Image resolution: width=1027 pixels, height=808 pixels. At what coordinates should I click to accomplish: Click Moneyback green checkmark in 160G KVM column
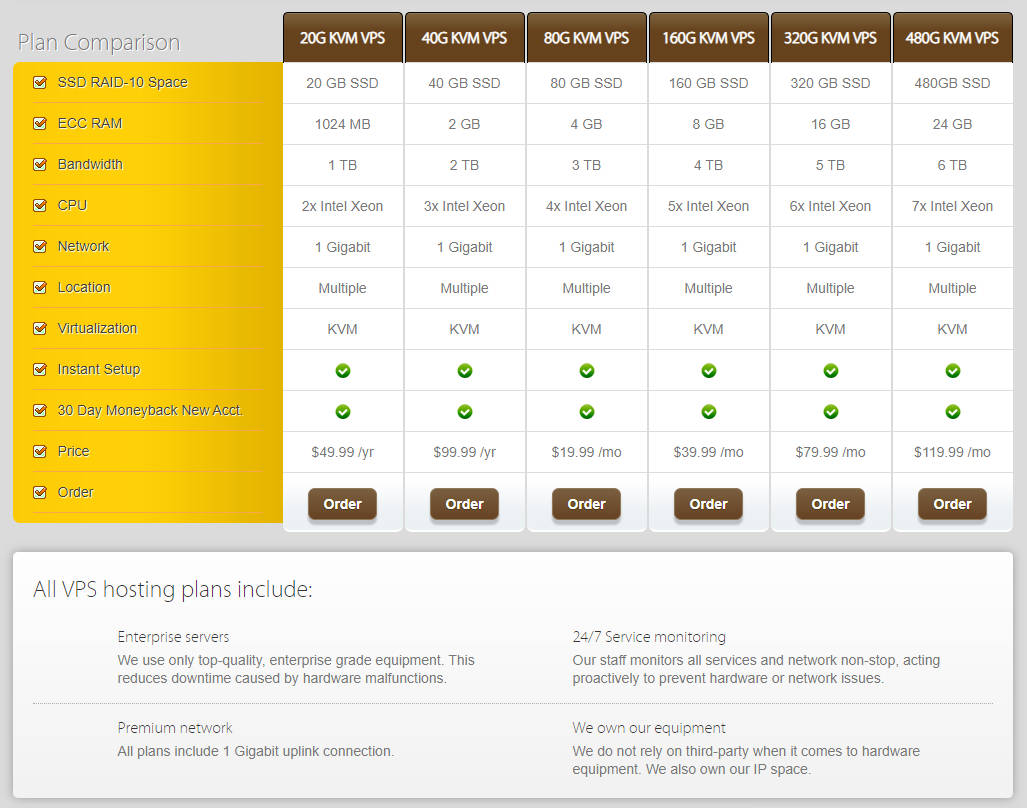point(709,412)
